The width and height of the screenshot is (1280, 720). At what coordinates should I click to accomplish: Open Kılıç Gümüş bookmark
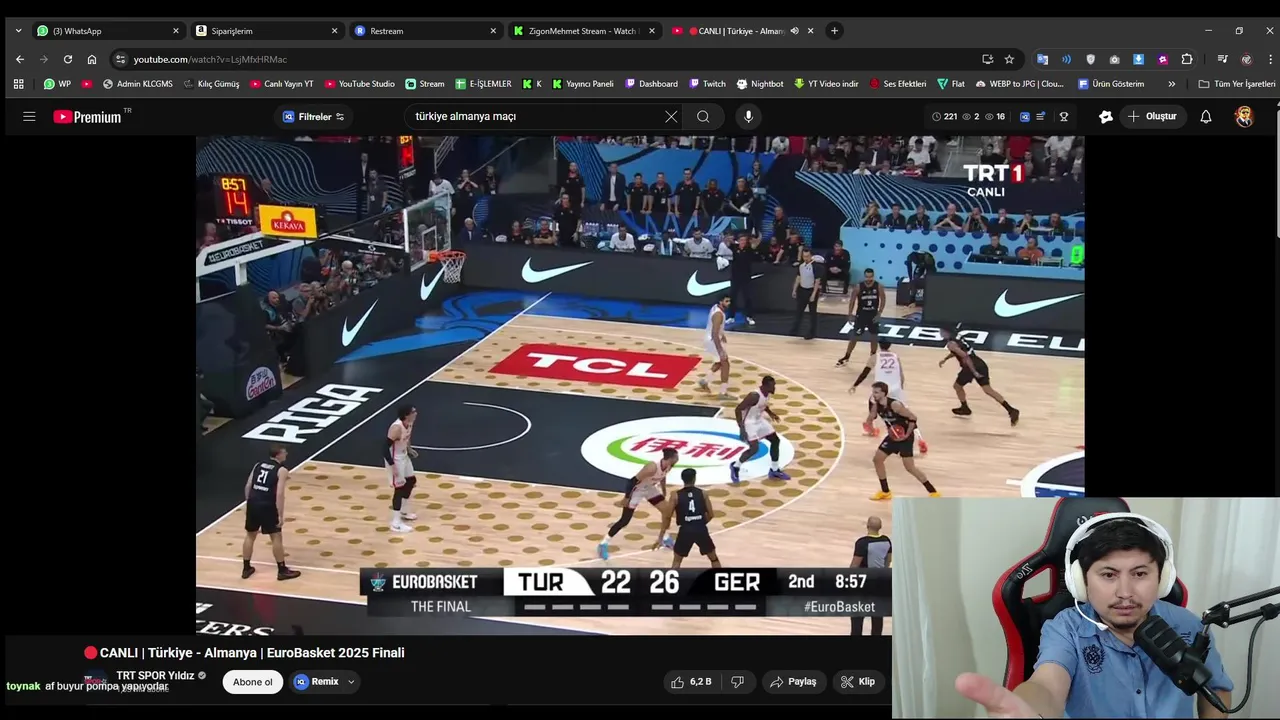pyautogui.click(x=211, y=84)
